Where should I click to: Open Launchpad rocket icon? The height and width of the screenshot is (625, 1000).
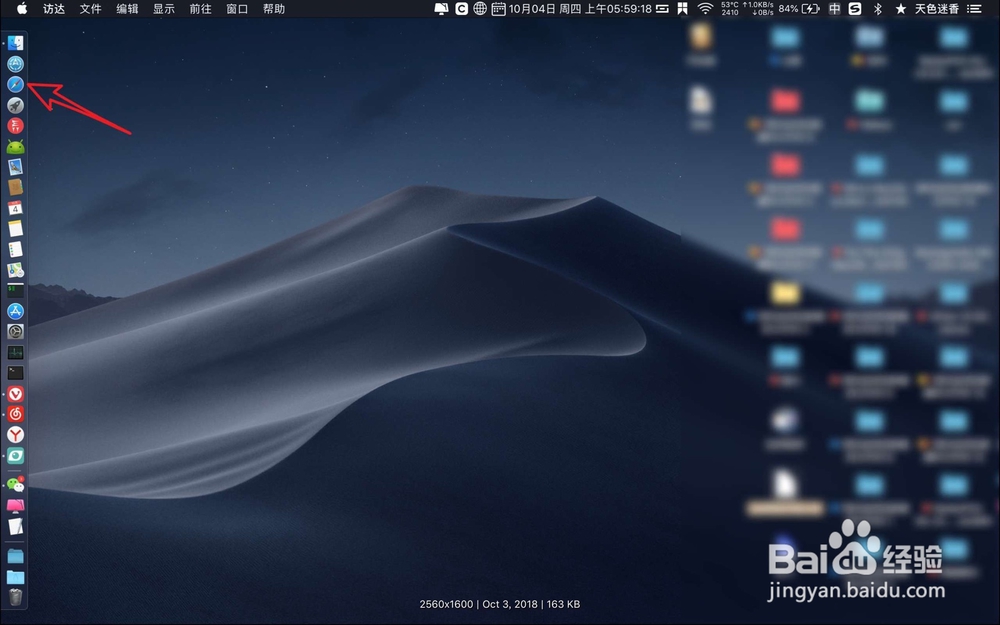pos(15,105)
